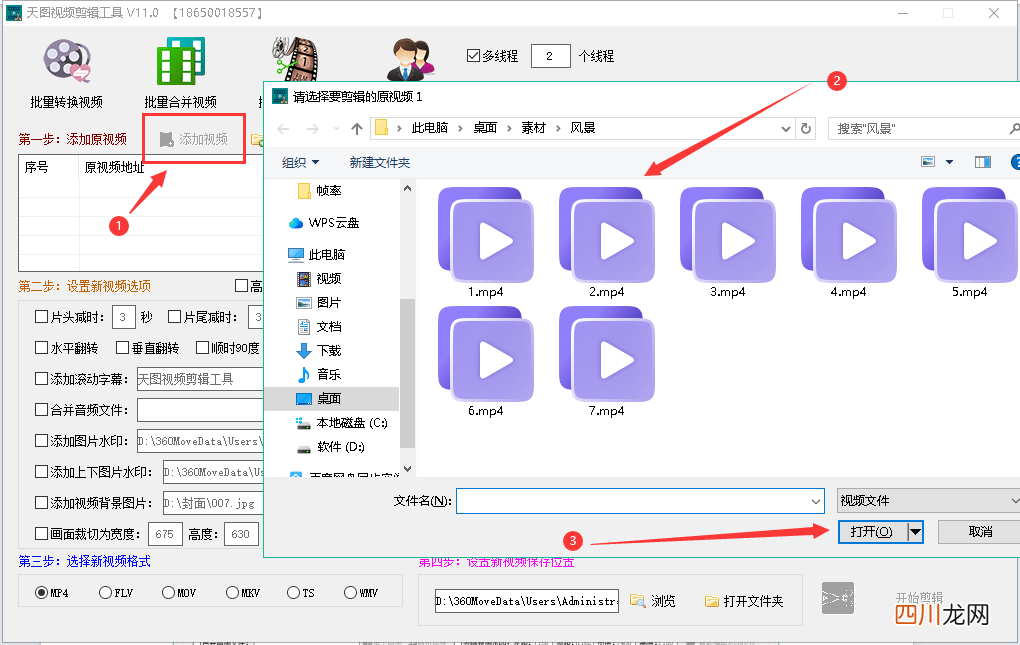
Task: Expand the 文件名 combo box dropdown
Action: pyautogui.click(x=816, y=501)
